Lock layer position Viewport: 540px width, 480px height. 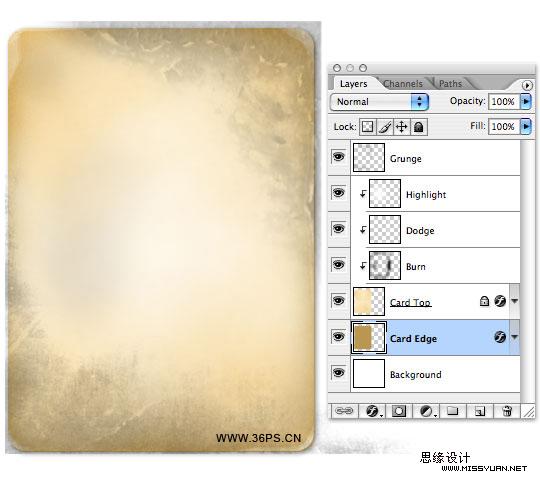[402, 127]
